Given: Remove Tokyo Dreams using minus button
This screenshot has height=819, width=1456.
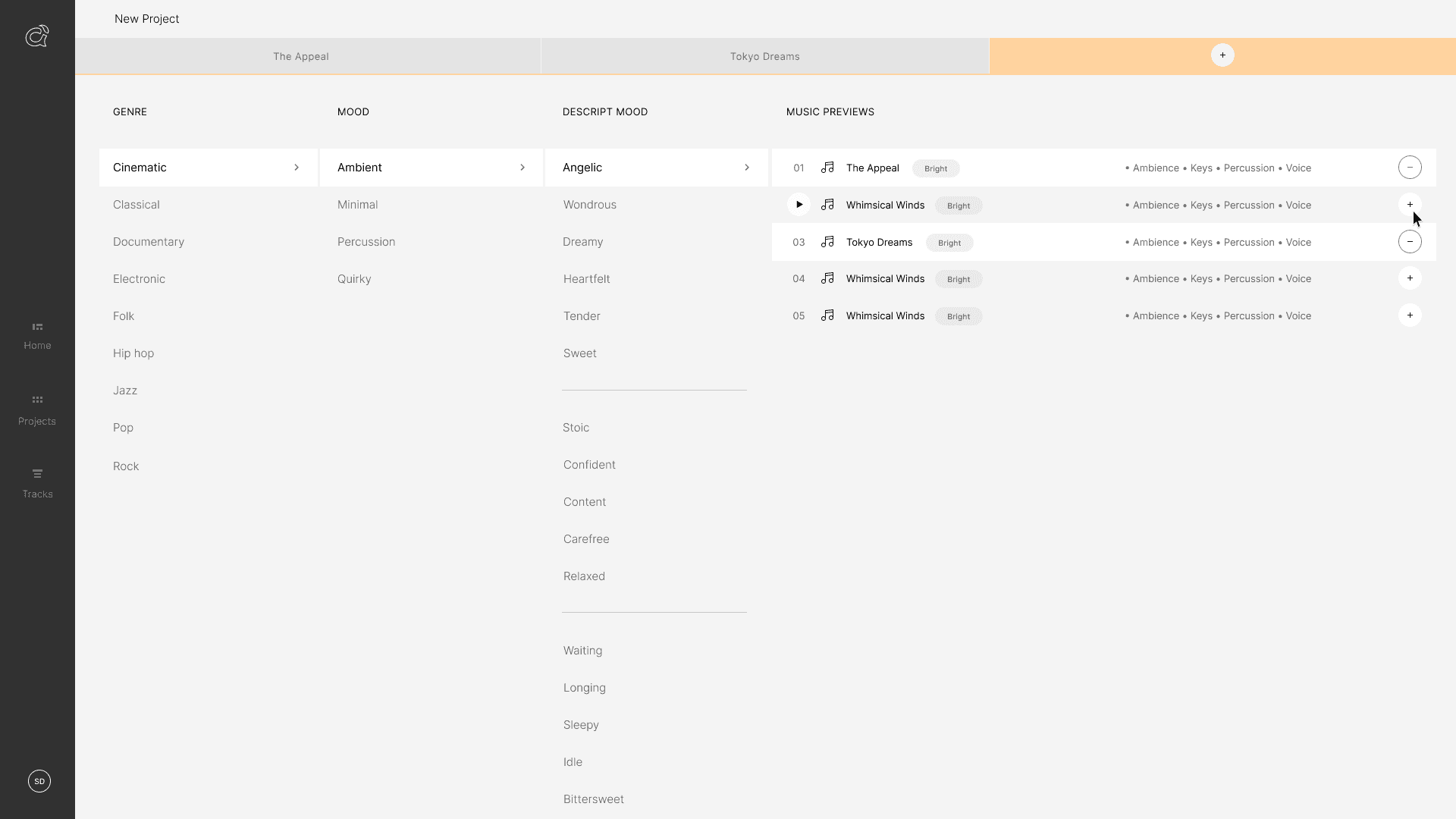Looking at the screenshot, I should point(1410,242).
